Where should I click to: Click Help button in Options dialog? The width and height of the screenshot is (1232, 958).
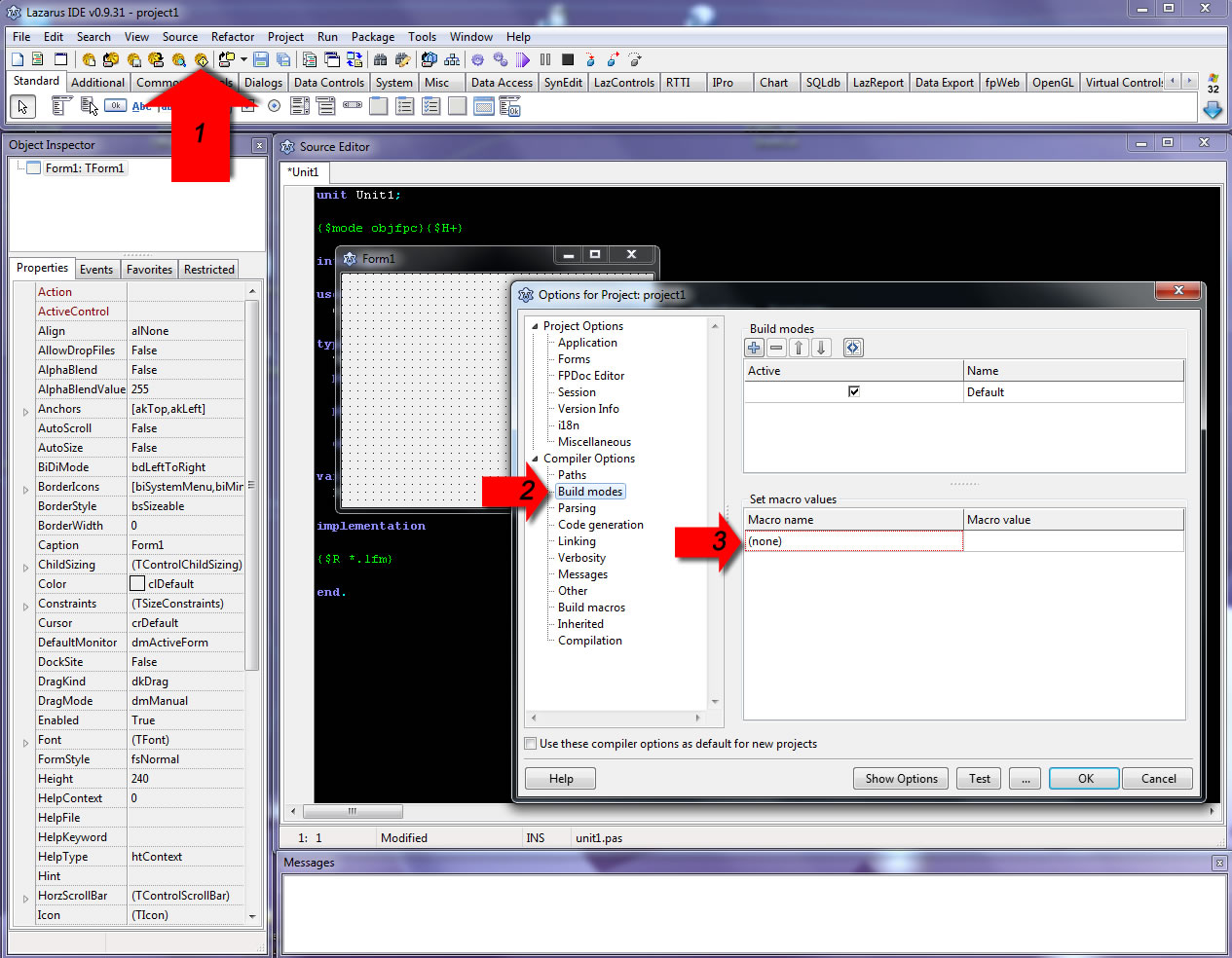561,779
